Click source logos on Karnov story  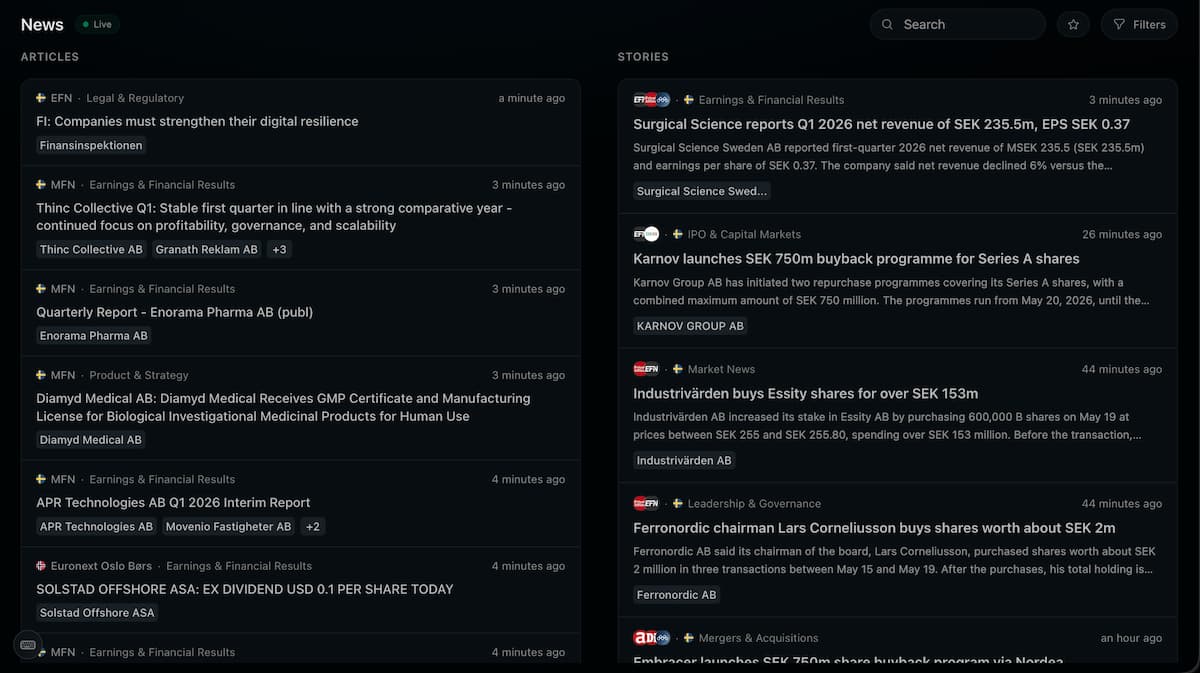[x=646, y=234]
